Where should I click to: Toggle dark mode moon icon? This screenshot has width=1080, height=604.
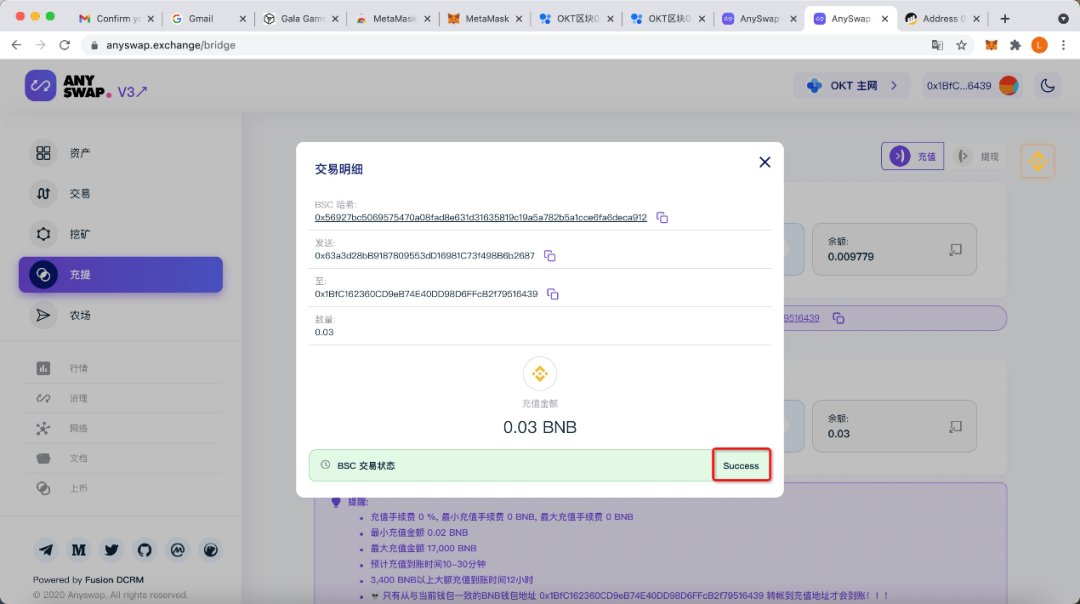(x=1048, y=86)
